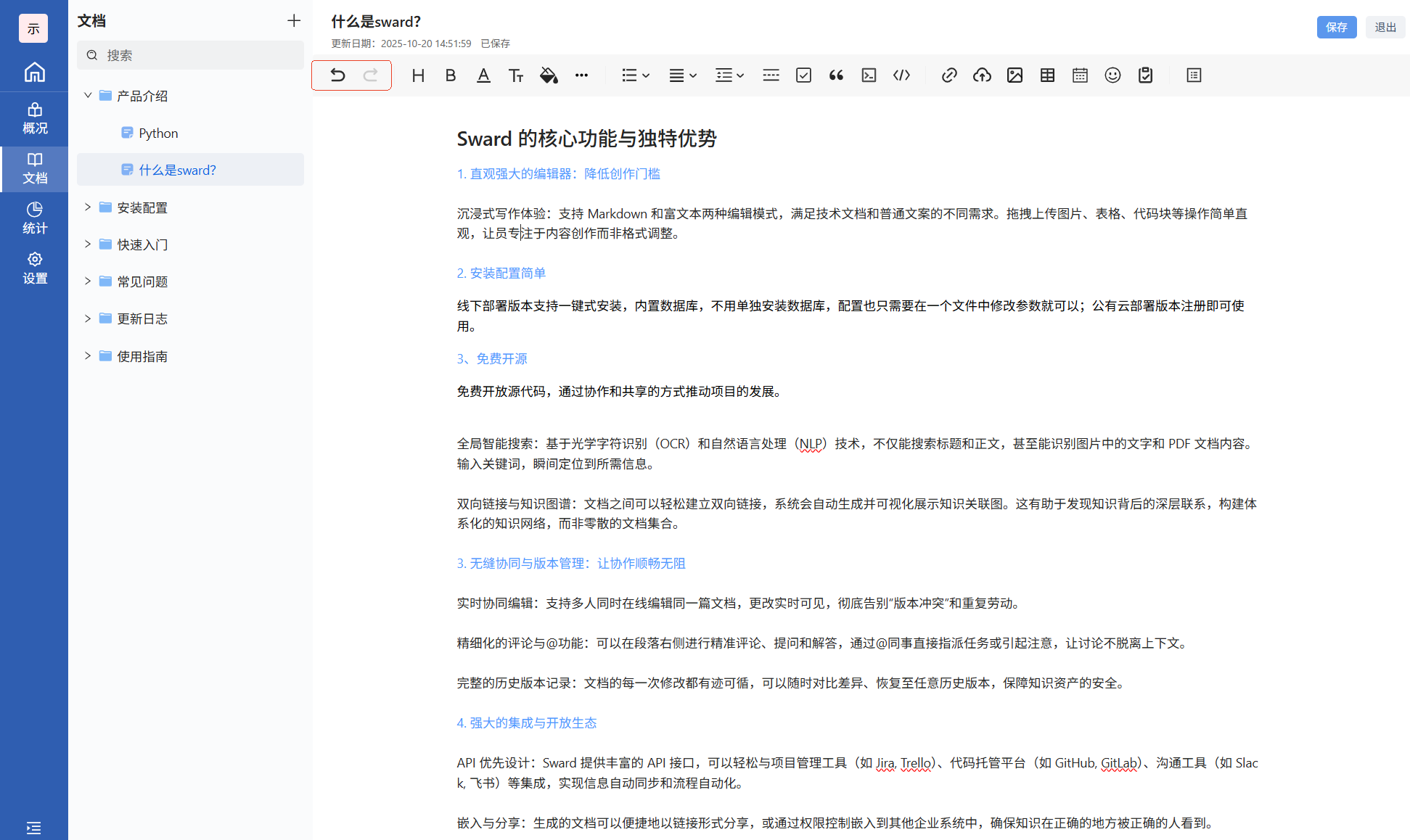The width and height of the screenshot is (1410, 840).
Task: Switch to 统计 in sidebar
Action: click(34, 218)
